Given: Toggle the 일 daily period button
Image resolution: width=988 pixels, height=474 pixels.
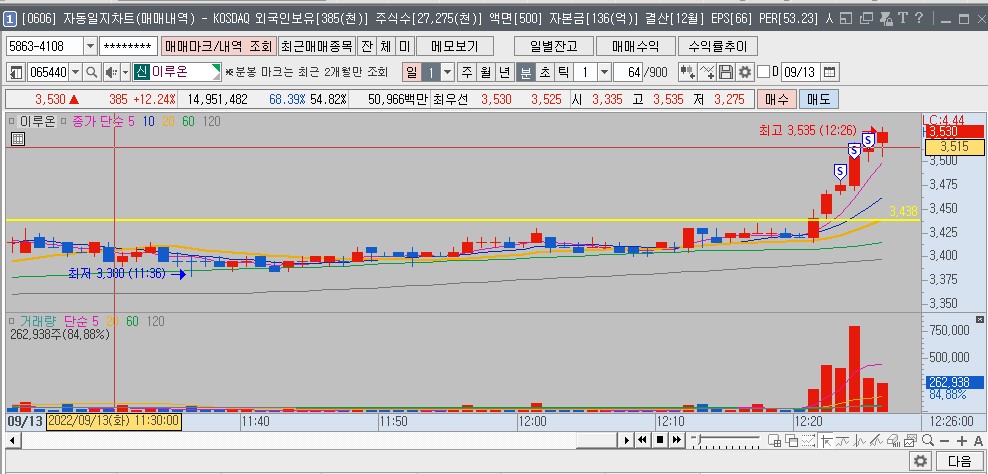Looking at the screenshot, I should [x=411, y=72].
